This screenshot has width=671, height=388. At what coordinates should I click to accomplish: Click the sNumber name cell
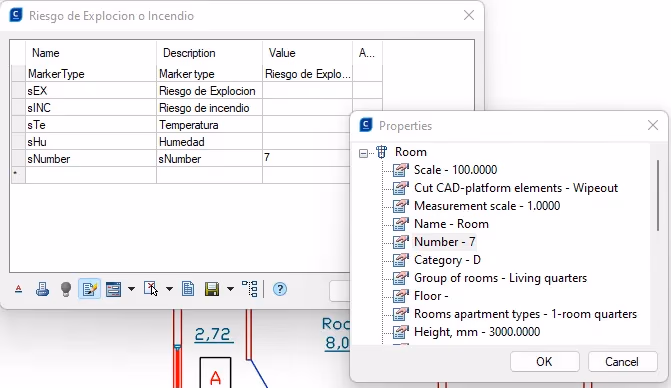pos(91,159)
